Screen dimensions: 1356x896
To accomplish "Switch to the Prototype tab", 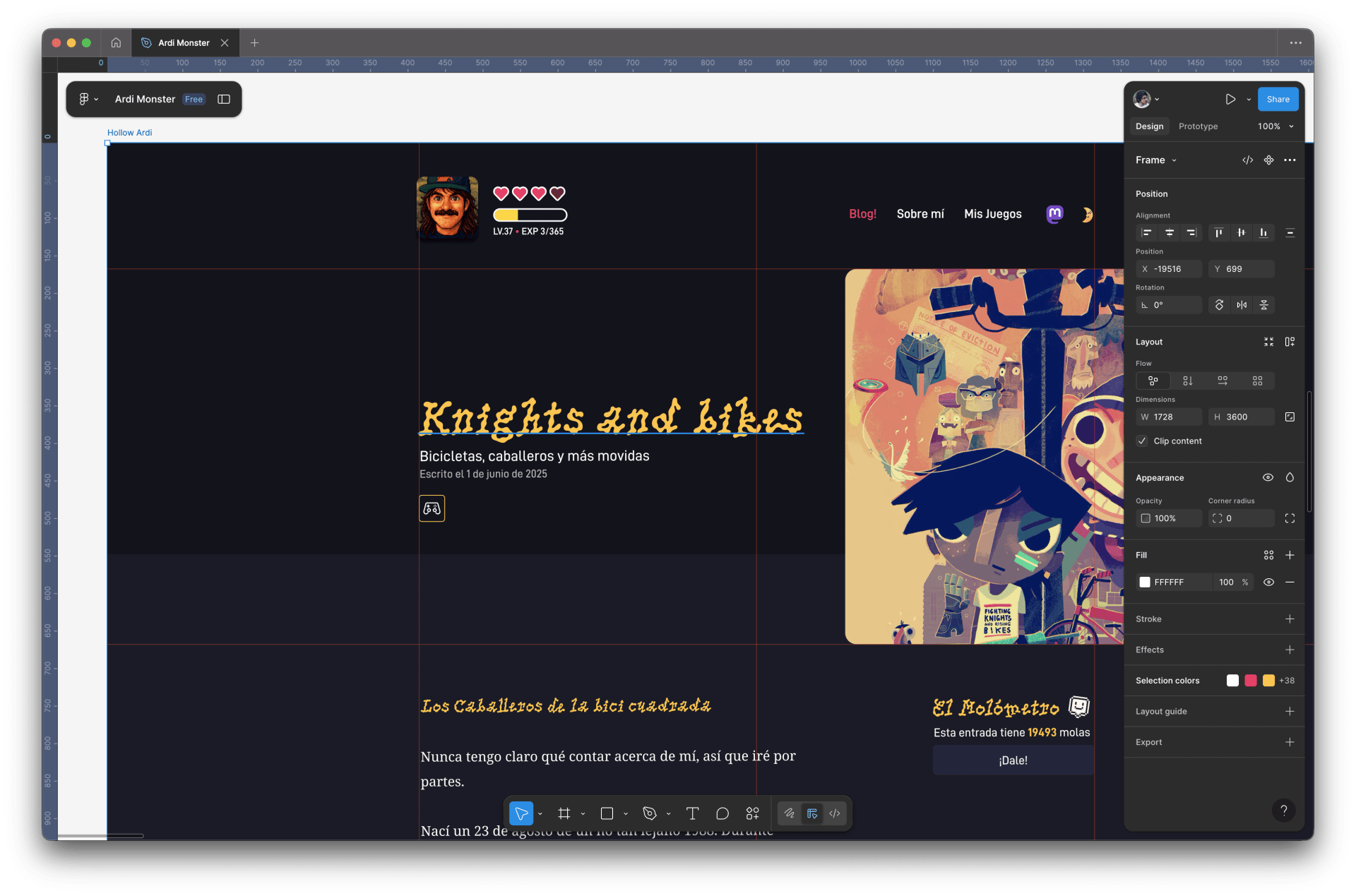I will (1198, 126).
